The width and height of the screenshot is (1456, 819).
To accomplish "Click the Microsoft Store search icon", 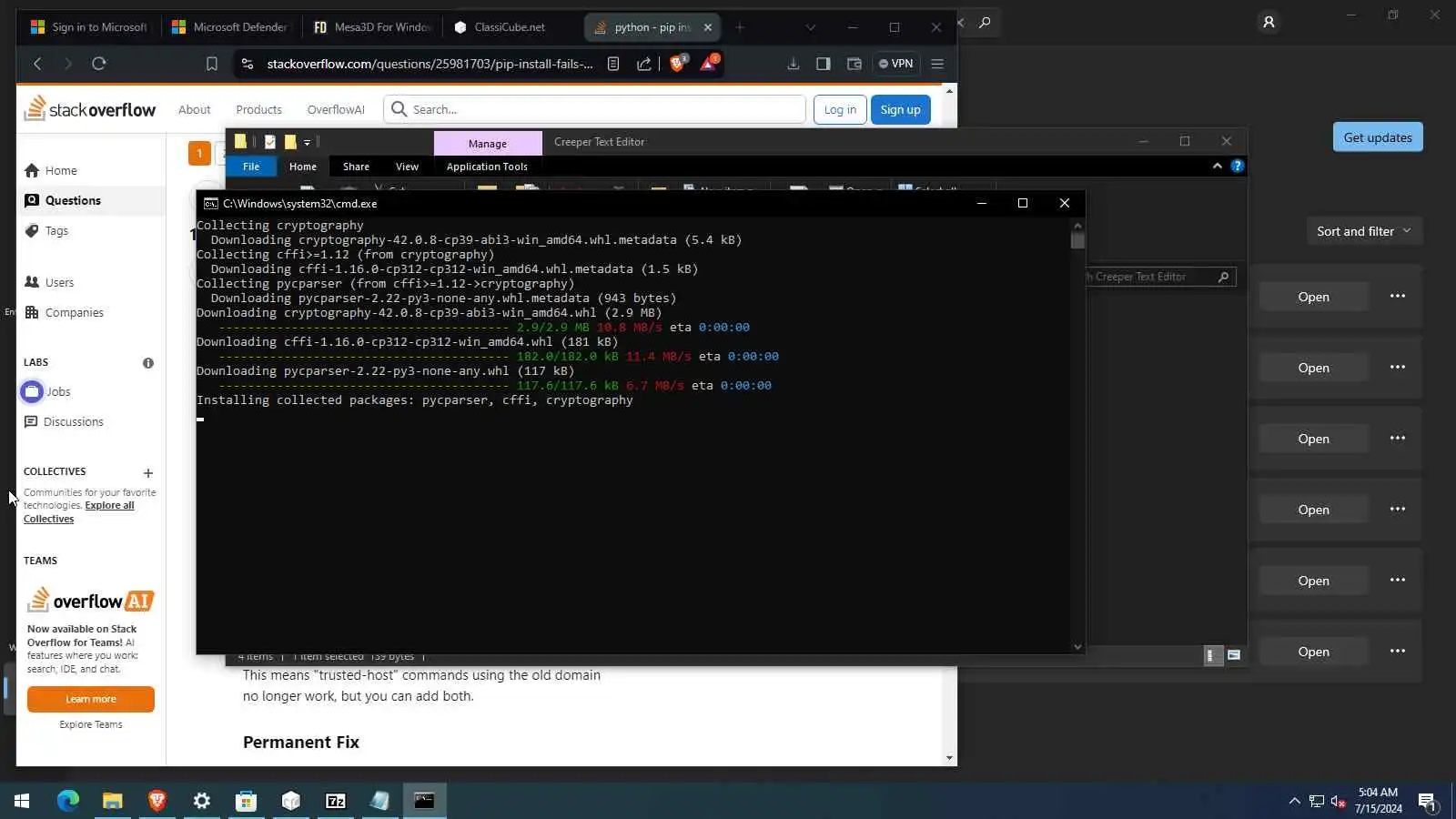I will [x=985, y=22].
